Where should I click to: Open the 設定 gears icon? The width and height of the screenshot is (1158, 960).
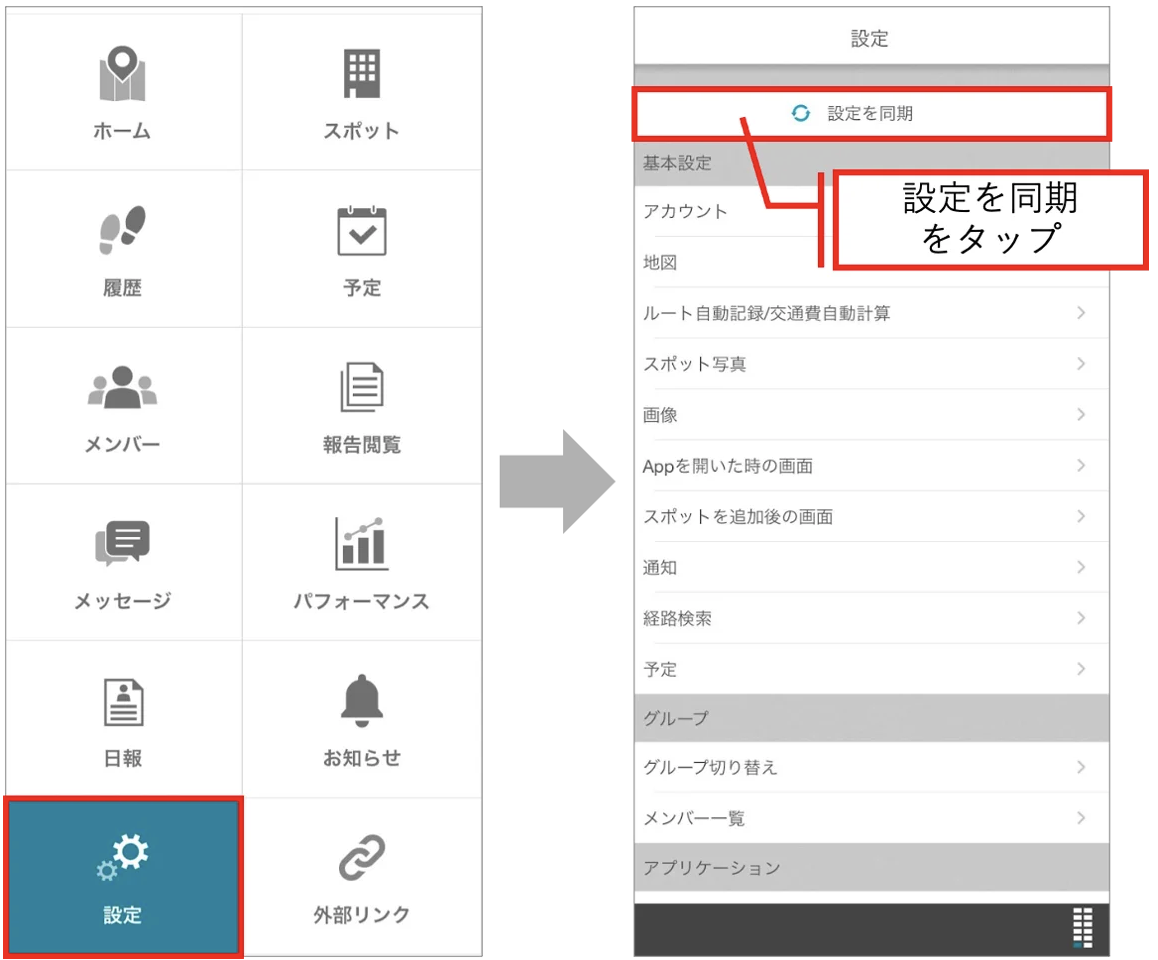click(123, 858)
